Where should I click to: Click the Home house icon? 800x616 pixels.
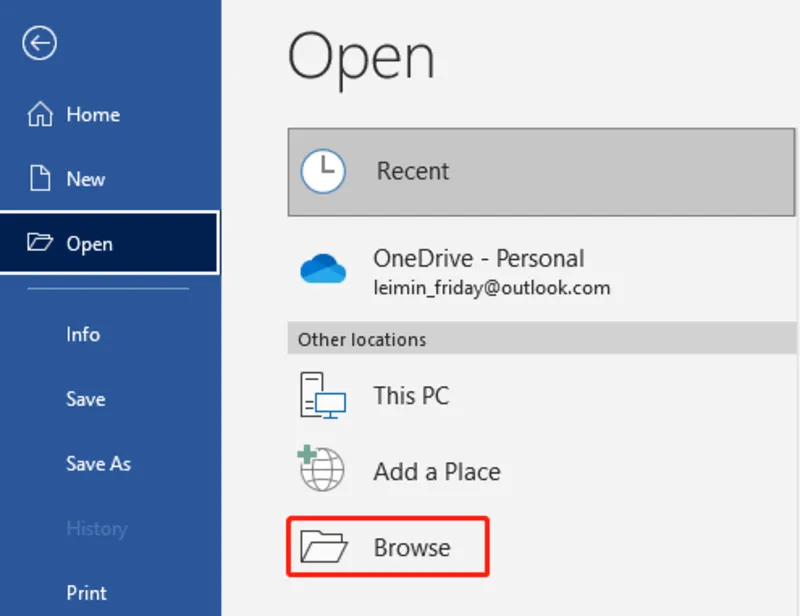click(40, 115)
